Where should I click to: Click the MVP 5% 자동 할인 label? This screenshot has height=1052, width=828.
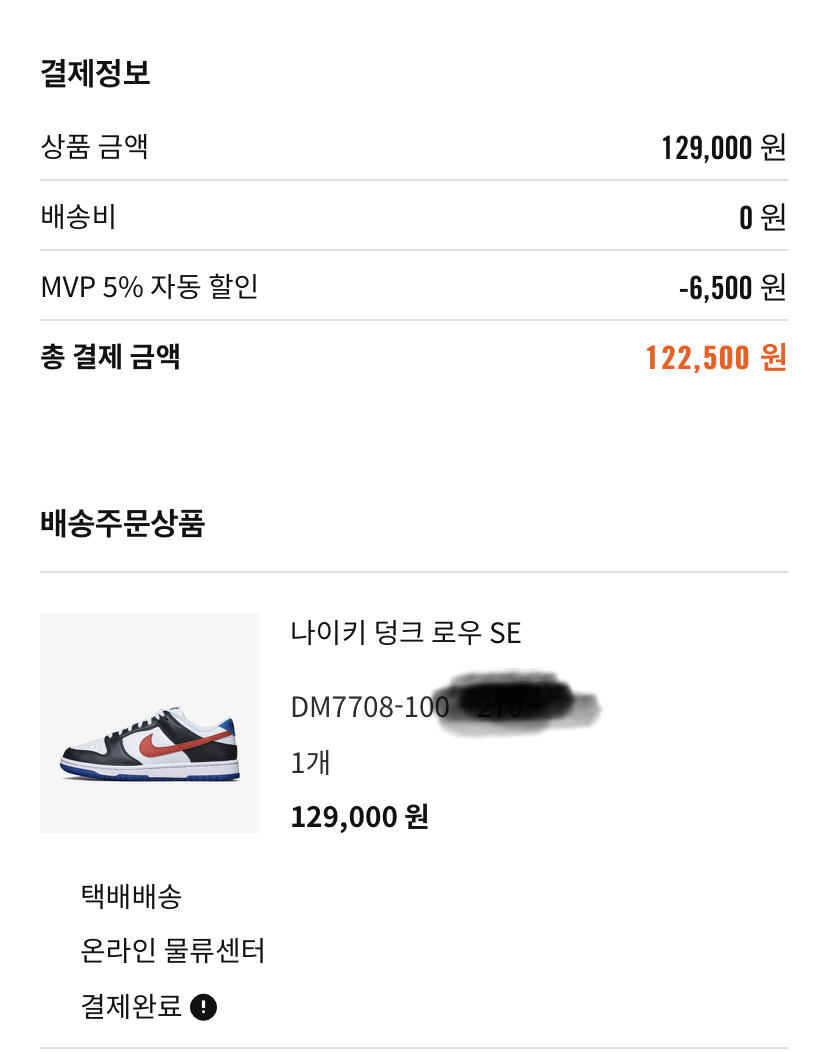pos(149,287)
